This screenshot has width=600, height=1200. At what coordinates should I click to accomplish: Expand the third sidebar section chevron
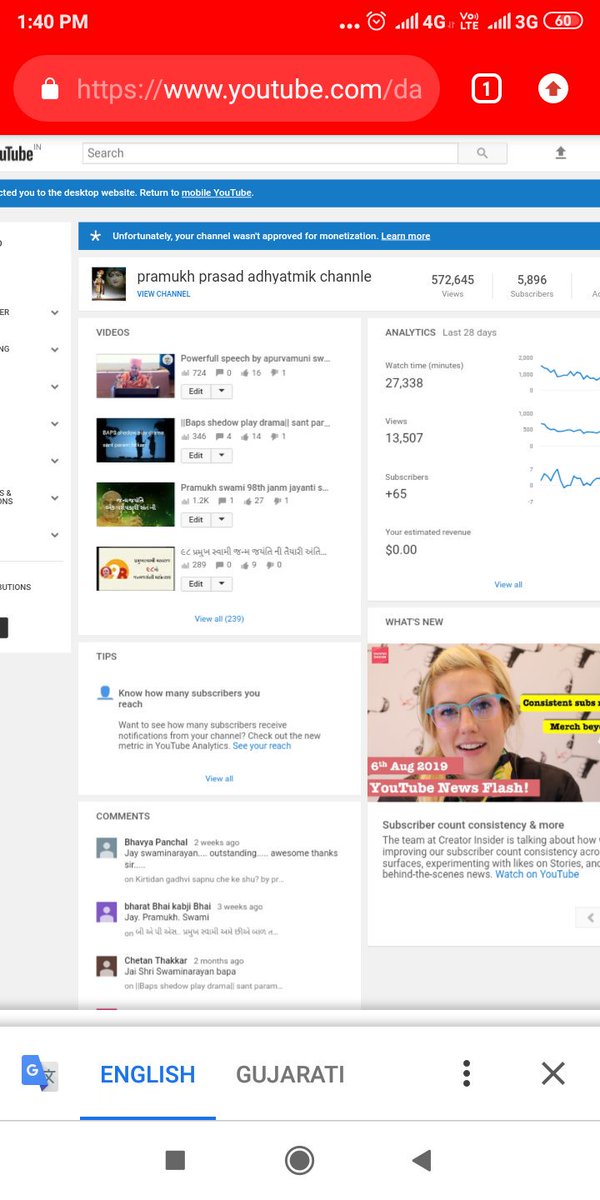pos(55,387)
